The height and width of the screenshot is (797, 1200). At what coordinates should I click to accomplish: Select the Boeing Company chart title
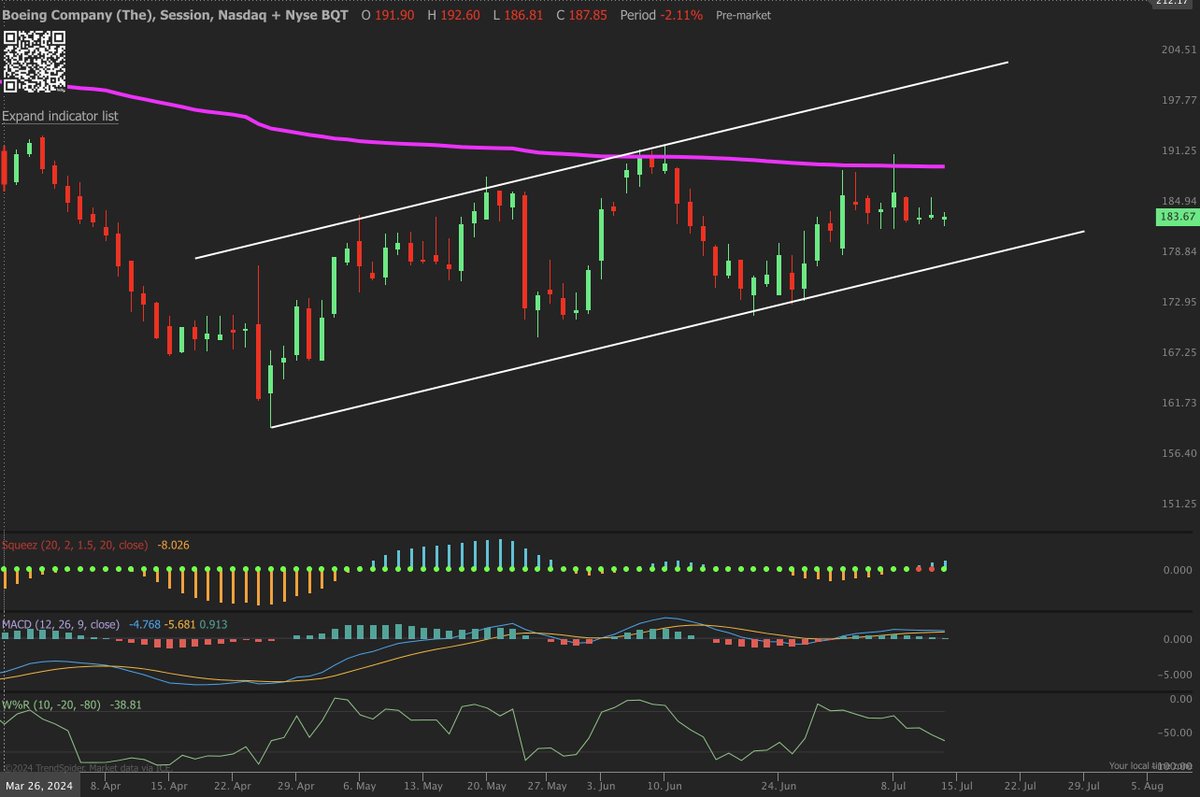tap(173, 16)
